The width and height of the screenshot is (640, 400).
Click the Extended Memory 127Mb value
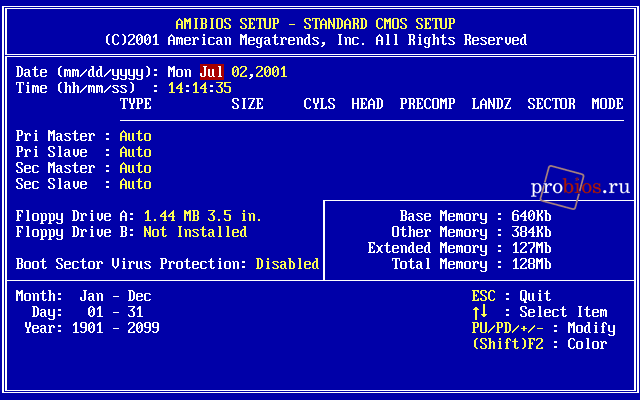coord(531,248)
